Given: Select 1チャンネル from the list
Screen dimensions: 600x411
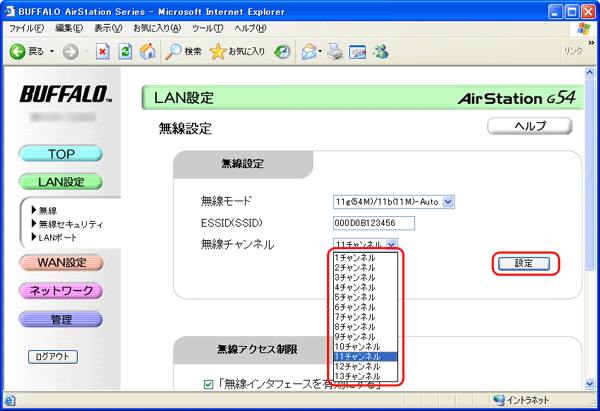Looking at the screenshot, I should (365, 258).
